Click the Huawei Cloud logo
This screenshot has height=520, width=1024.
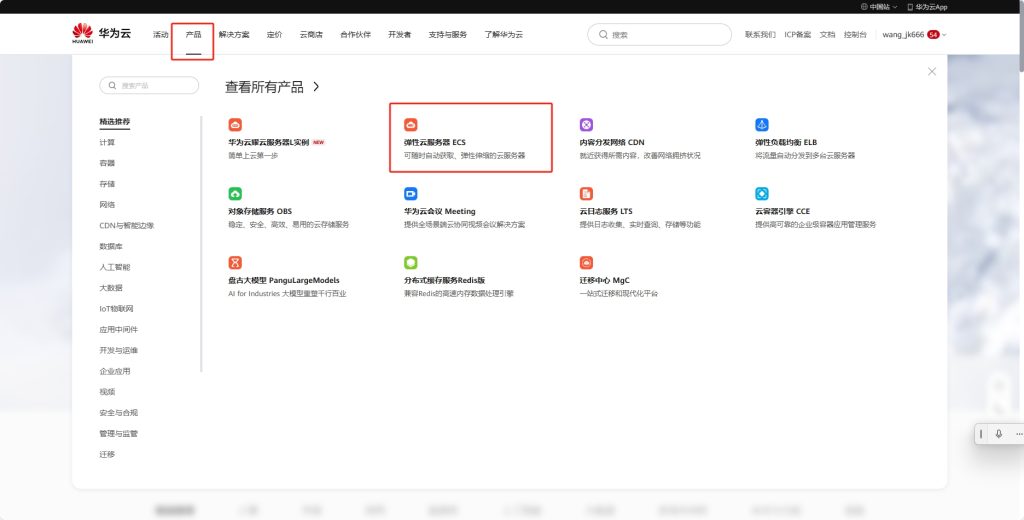(x=101, y=33)
